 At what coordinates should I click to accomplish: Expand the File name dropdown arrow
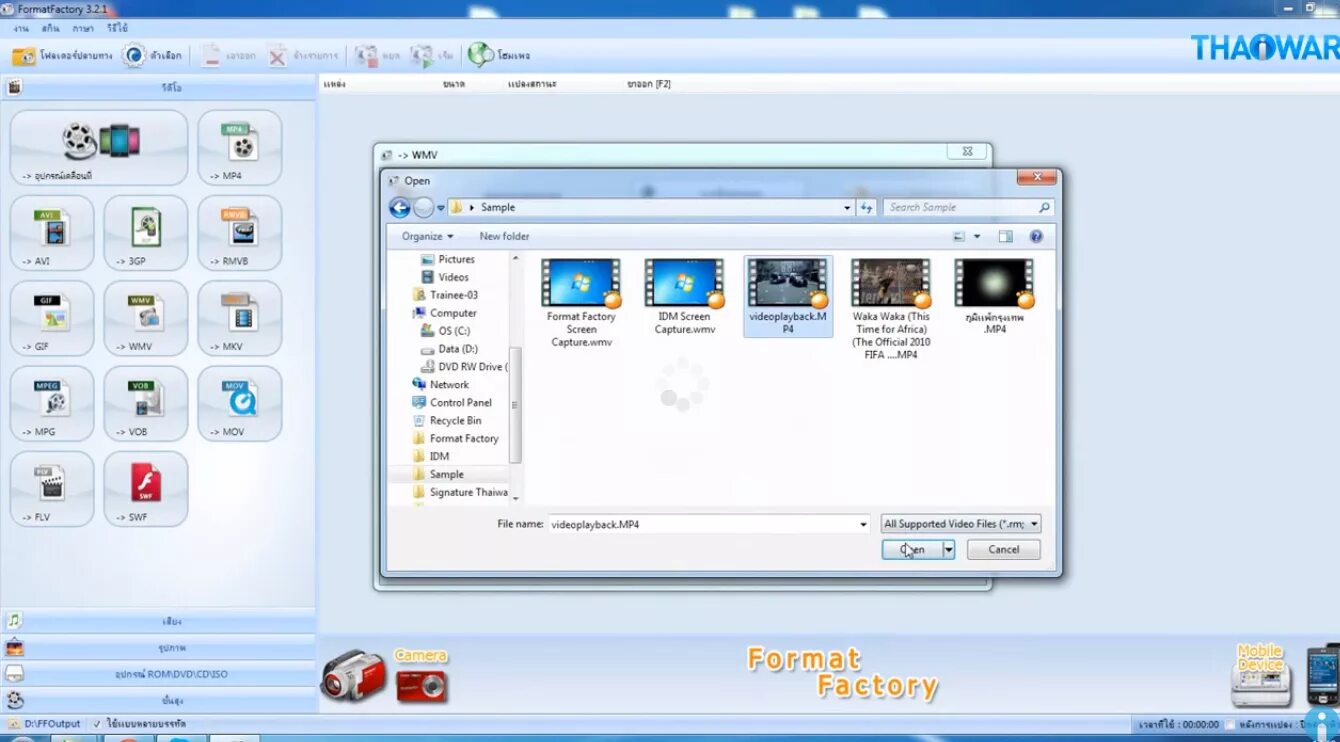coord(863,523)
